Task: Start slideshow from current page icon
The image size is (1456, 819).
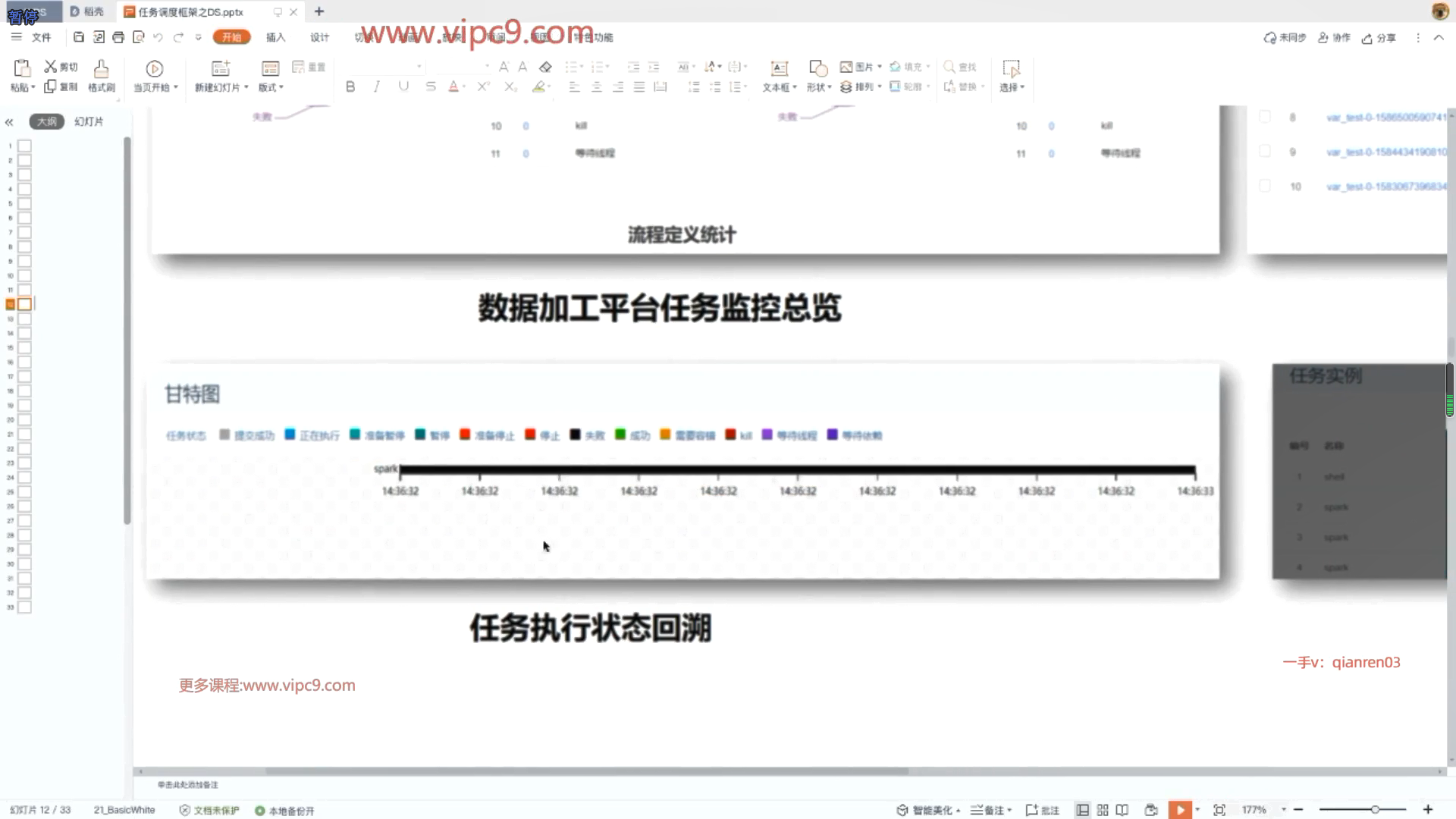Action: [154, 69]
